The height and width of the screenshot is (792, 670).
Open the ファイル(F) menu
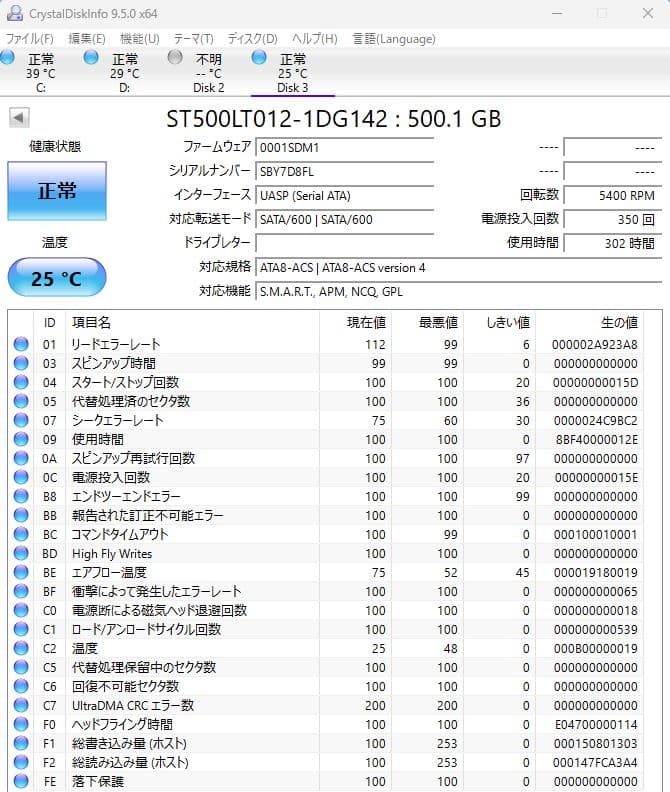click(29, 39)
